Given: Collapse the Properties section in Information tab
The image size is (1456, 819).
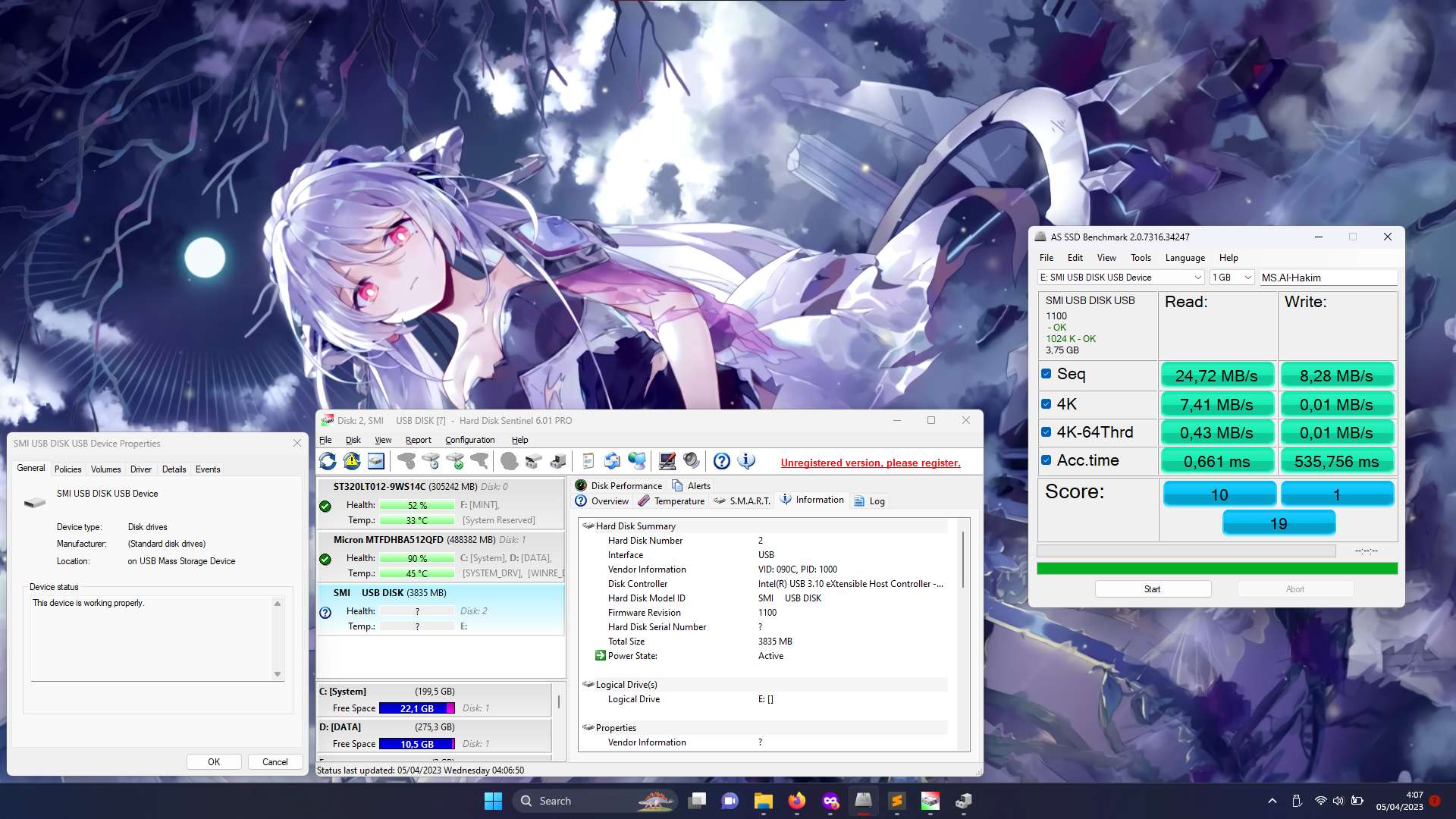Looking at the screenshot, I should click(x=588, y=727).
